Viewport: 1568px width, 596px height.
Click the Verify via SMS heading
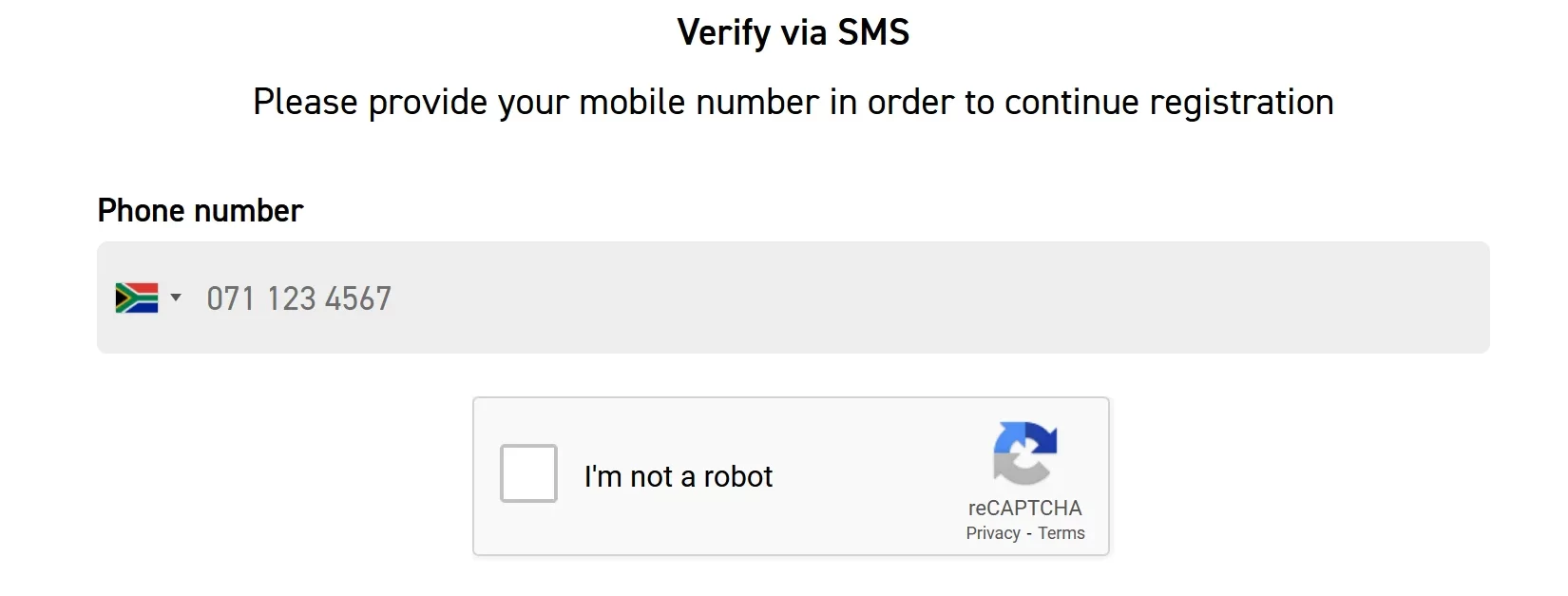coord(794,32)
